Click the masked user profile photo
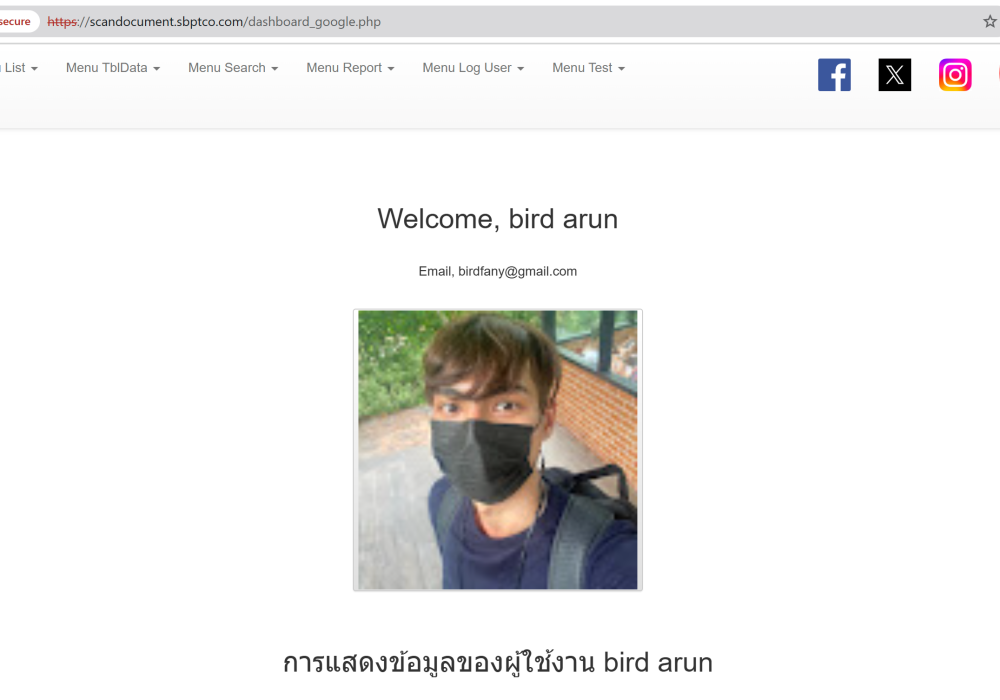Image resolution: width=1000 pixels, height=700 pixels. coord(497,450)
